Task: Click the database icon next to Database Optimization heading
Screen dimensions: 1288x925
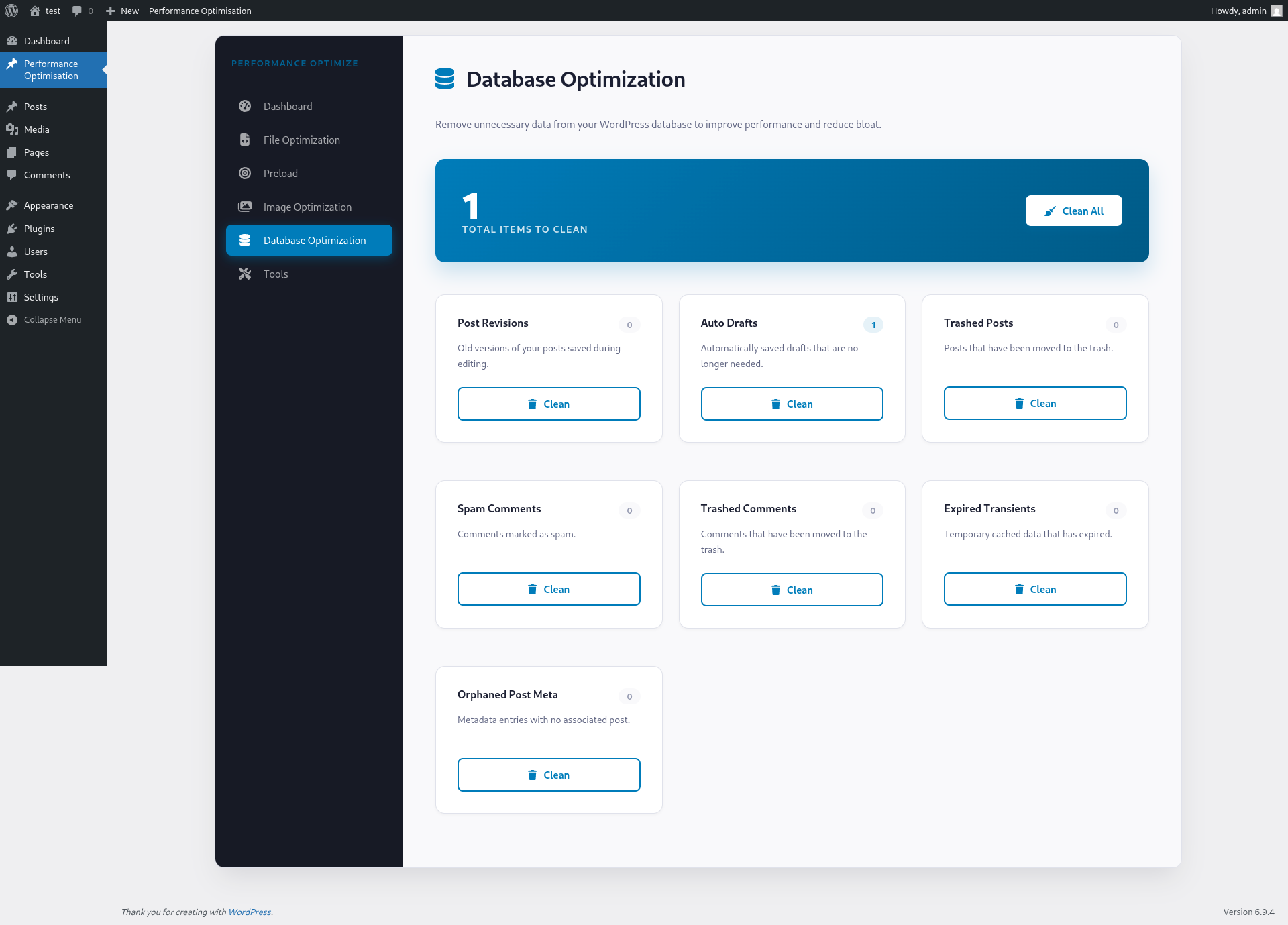Action: [x=444, y=78]
